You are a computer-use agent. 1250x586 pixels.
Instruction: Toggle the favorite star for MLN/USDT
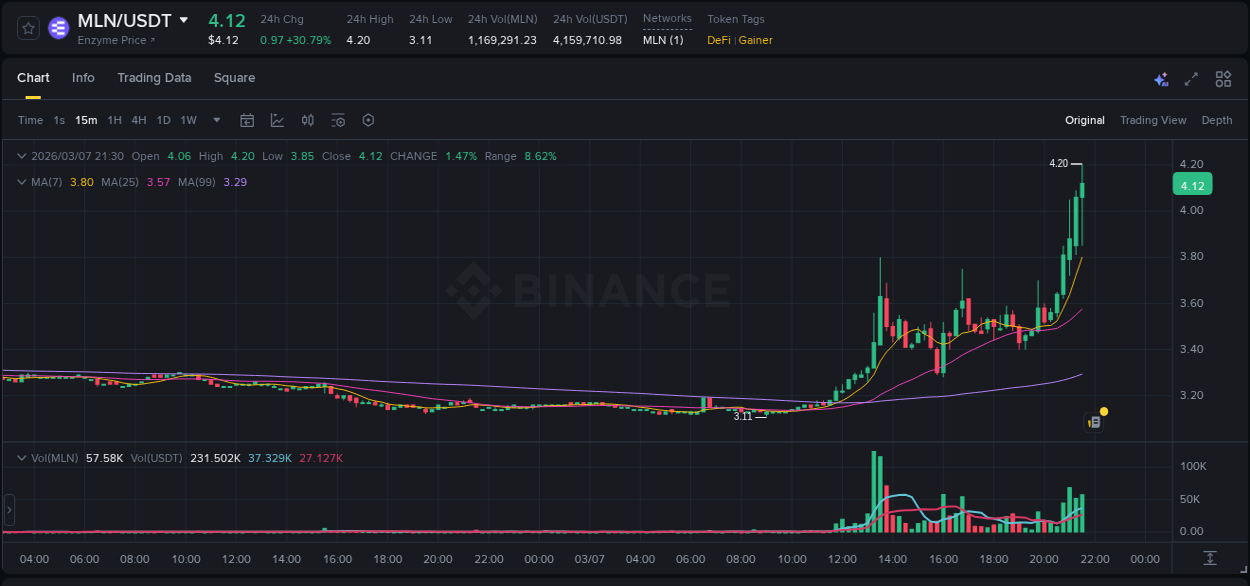(x=27, y=28)
